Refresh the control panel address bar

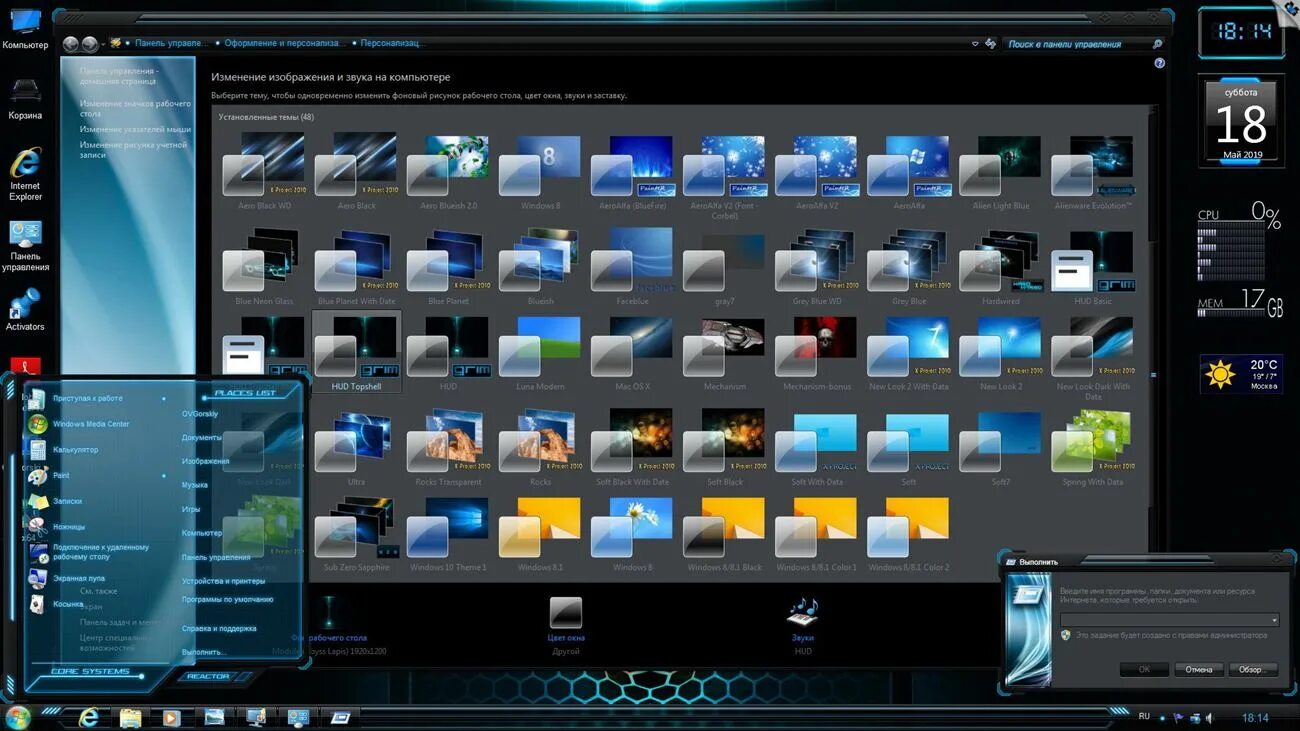[x=990, y=44]
